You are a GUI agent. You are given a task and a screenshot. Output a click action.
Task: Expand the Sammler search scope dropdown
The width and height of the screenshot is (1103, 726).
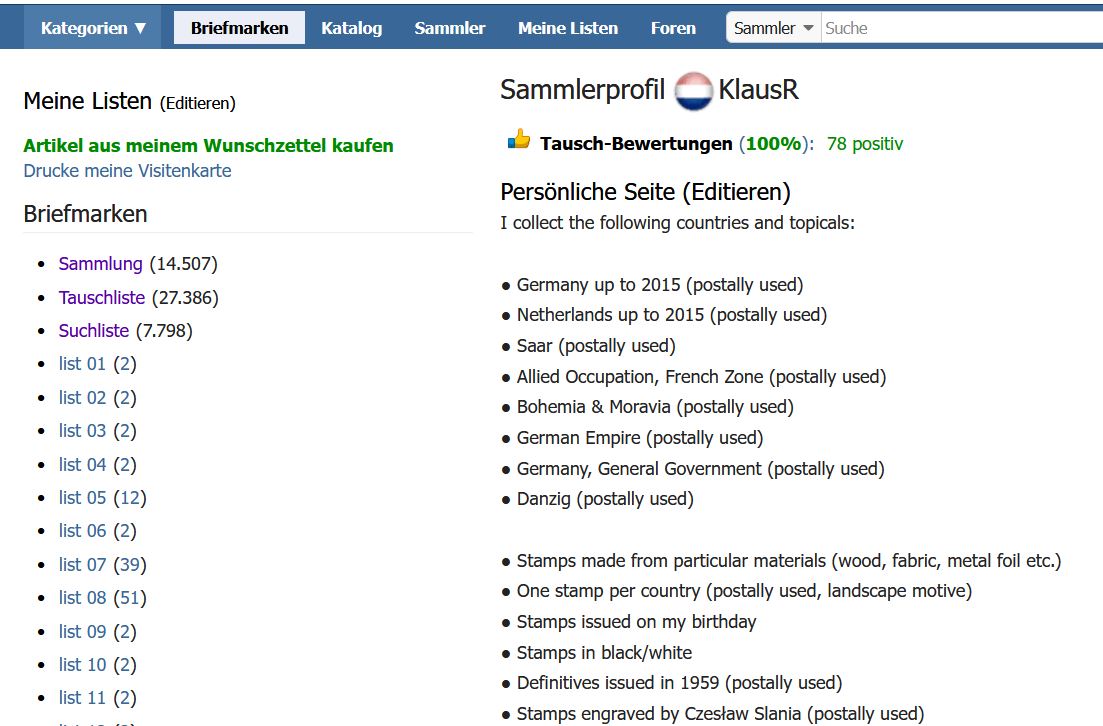[x=774, y=28]
